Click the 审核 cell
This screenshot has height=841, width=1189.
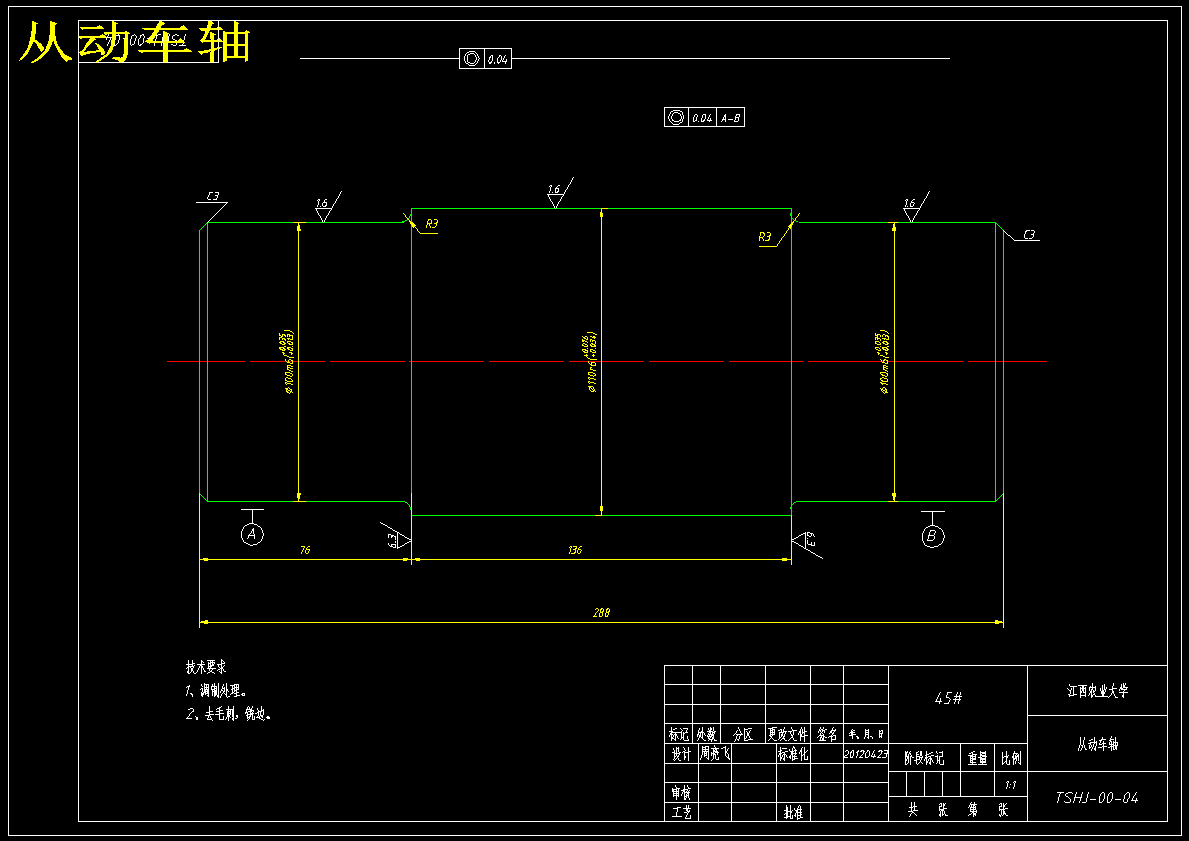(x=681, y=793)
